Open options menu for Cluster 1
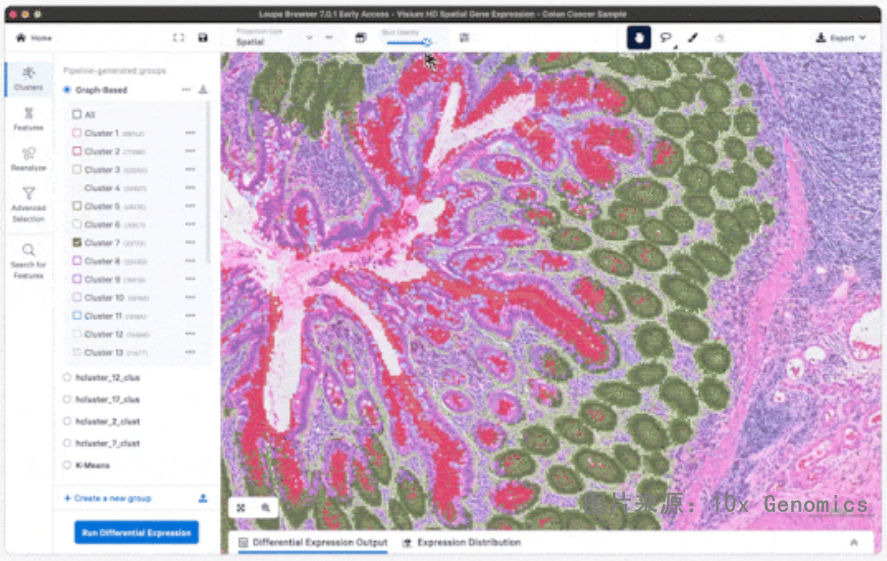This screenshot has width=887, height=561. [x=190, y=133]
